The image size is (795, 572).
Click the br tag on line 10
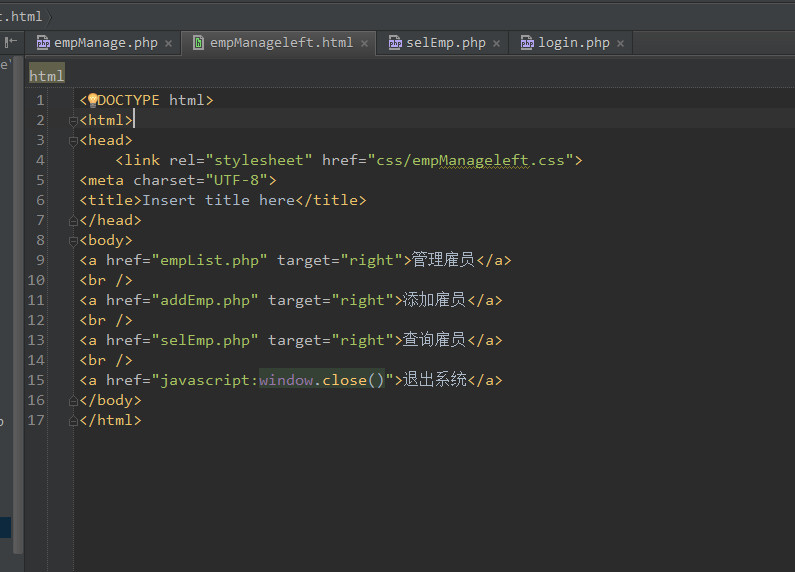click(106, 280)
